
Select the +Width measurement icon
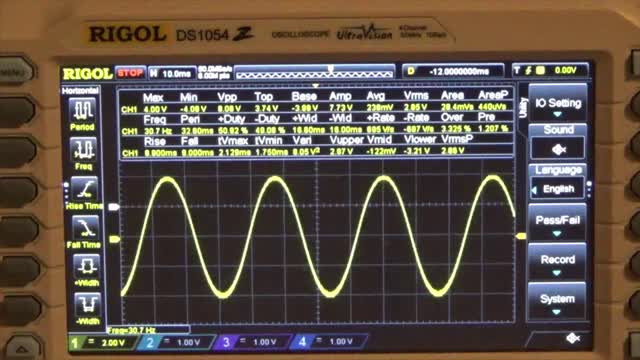(x=86, y=270)
